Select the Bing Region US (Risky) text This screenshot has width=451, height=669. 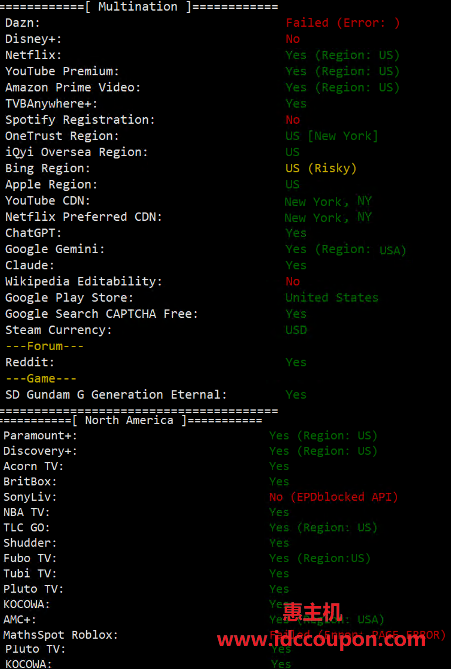[x=321, y=168]
